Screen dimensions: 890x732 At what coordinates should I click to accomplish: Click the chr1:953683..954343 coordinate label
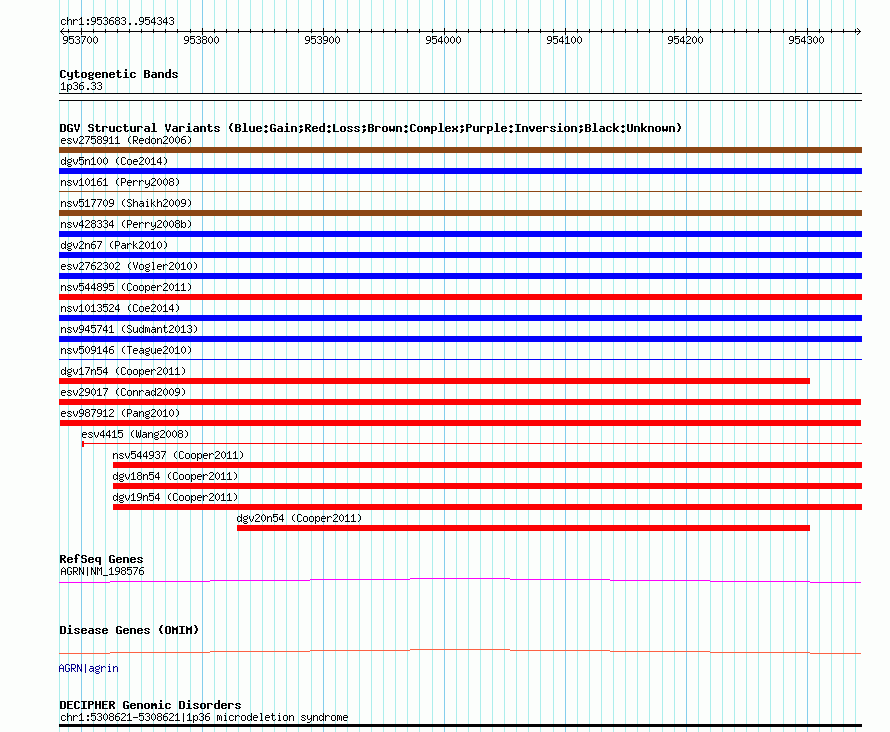(117, 22)
